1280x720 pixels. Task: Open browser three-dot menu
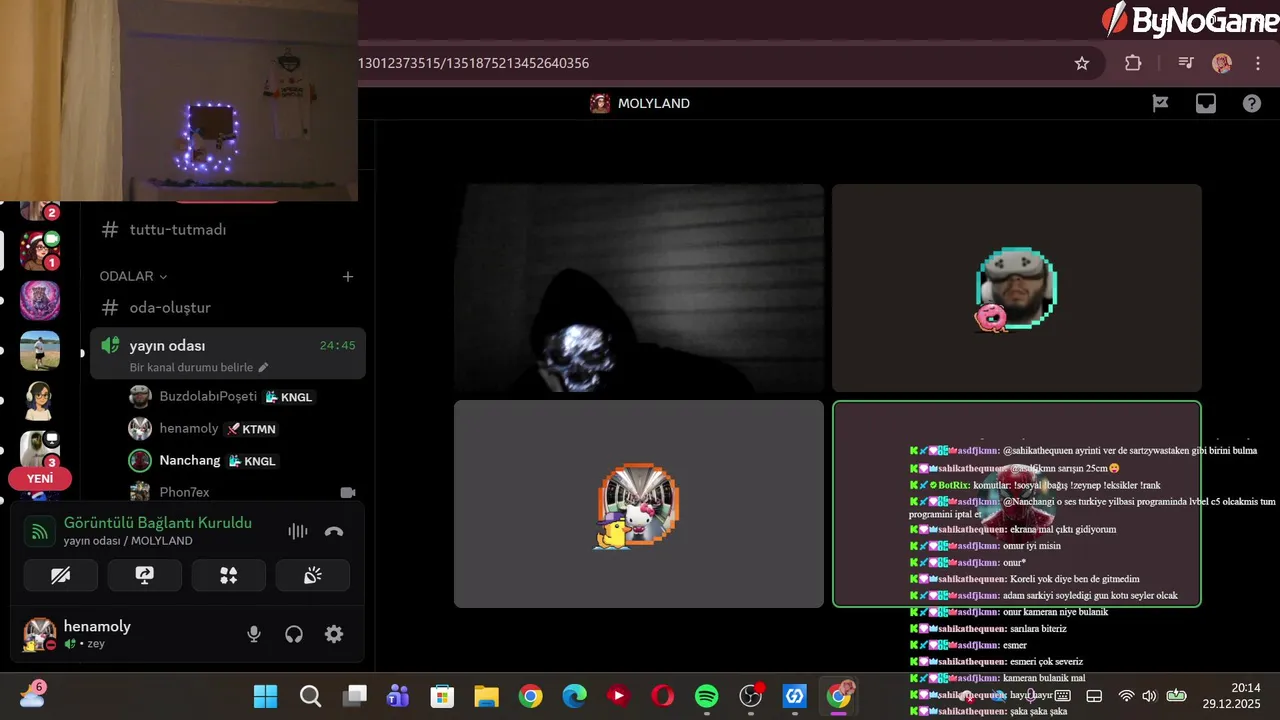pos(1258,63)
